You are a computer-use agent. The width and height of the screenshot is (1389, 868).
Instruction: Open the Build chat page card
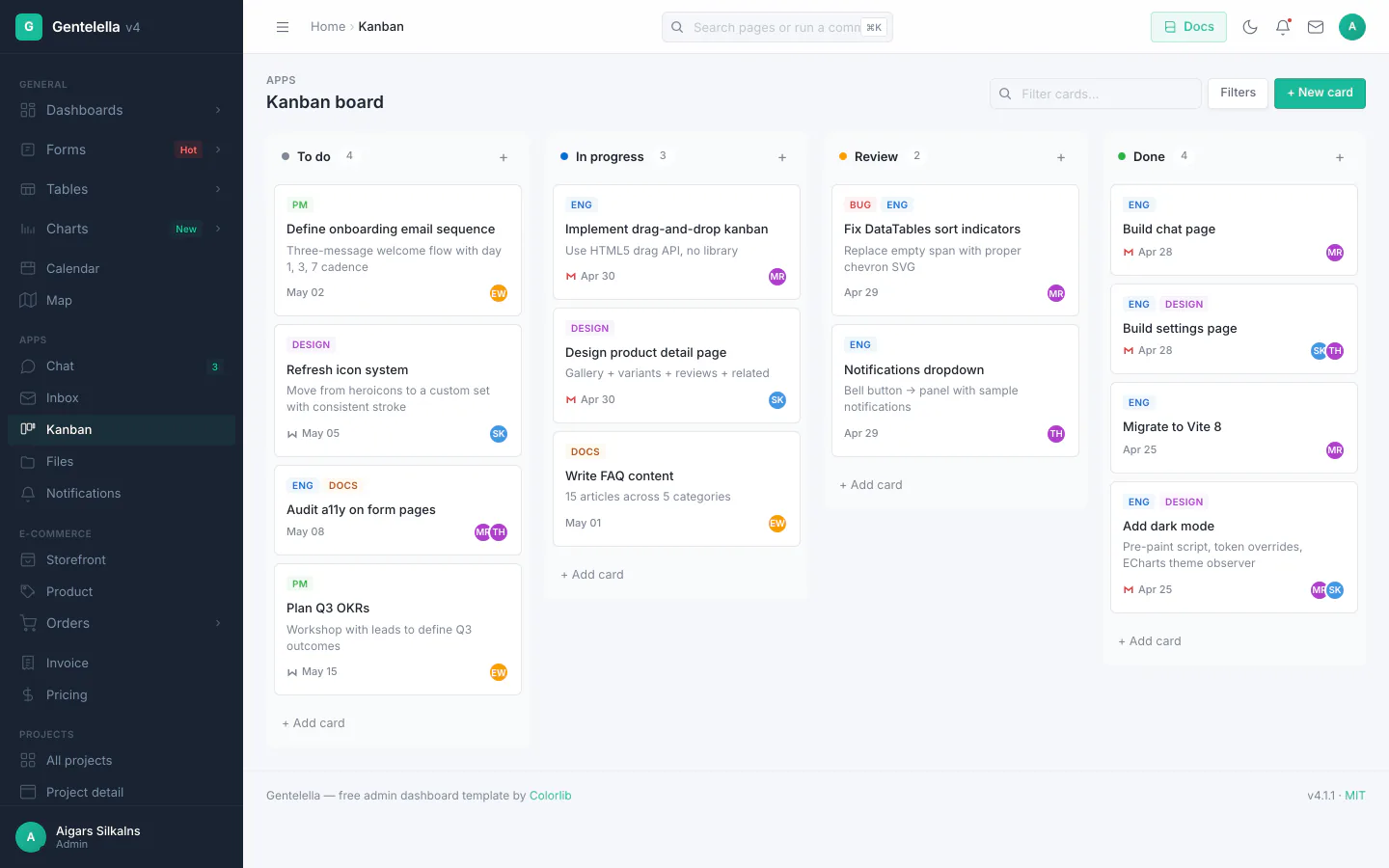point(1234,230)
